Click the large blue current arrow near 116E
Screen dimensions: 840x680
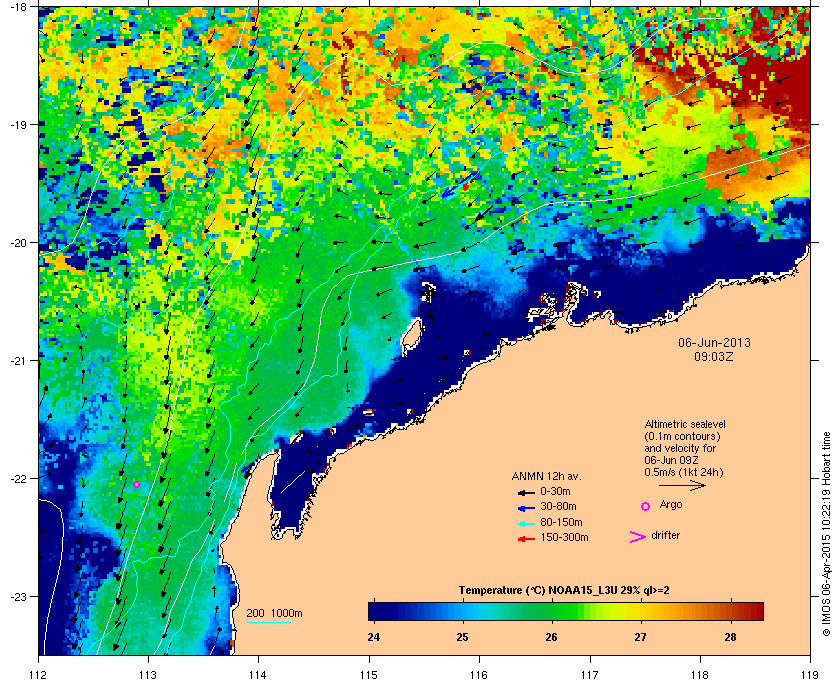coord(456,186)
